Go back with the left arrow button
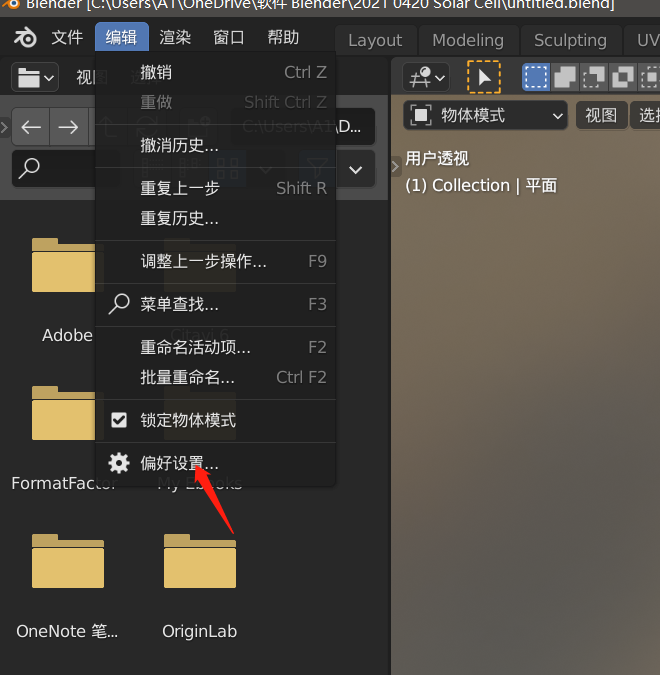660x675 pixels. click(31, 127)
